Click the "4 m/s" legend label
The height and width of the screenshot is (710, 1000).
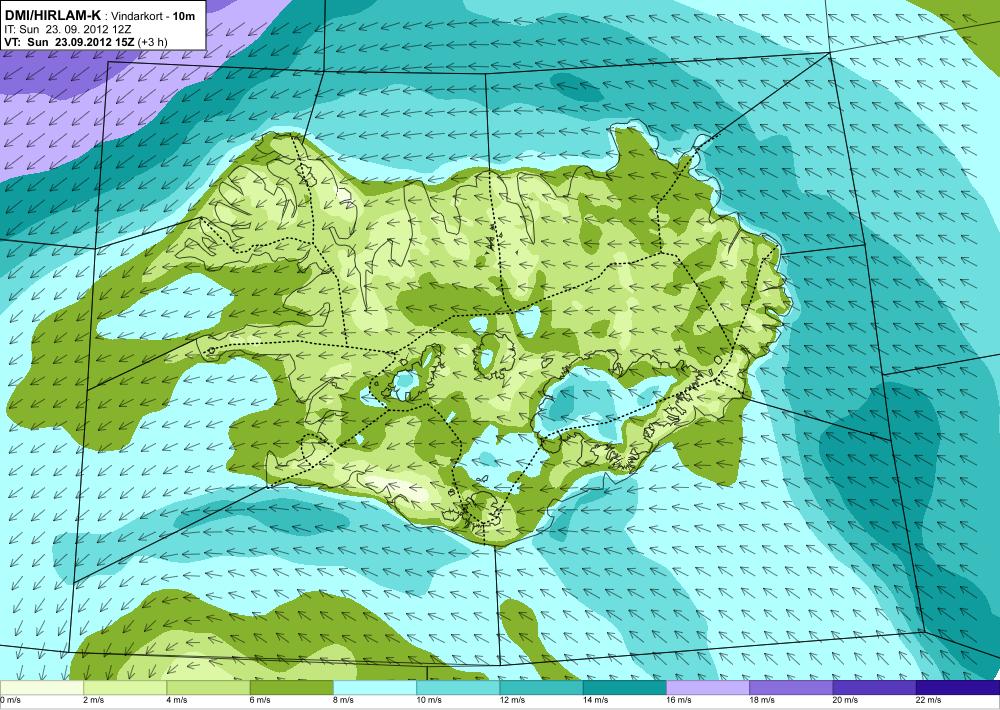click(177, 700)
